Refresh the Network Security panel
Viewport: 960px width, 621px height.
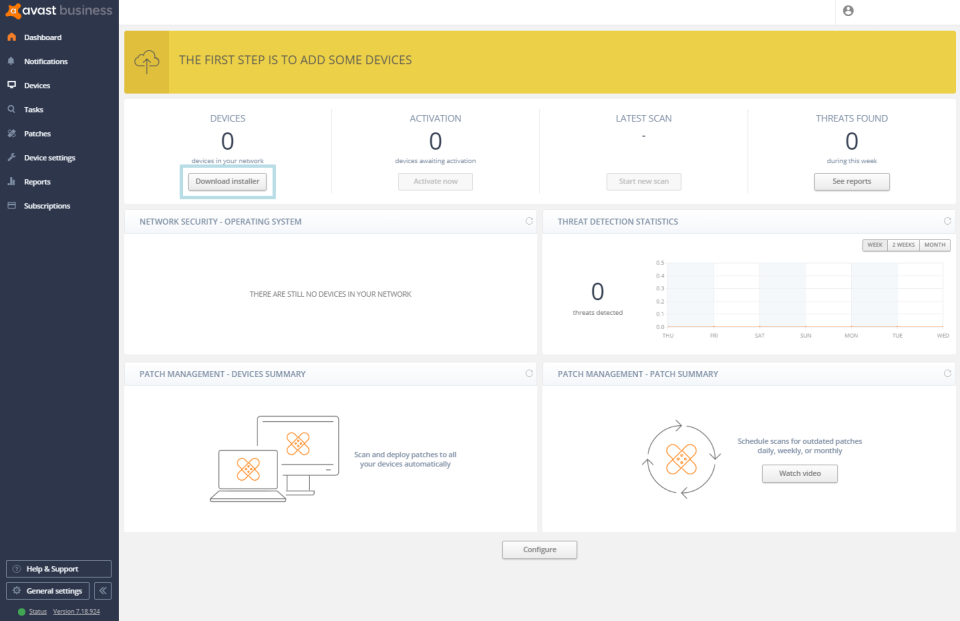tap(528, 221)
